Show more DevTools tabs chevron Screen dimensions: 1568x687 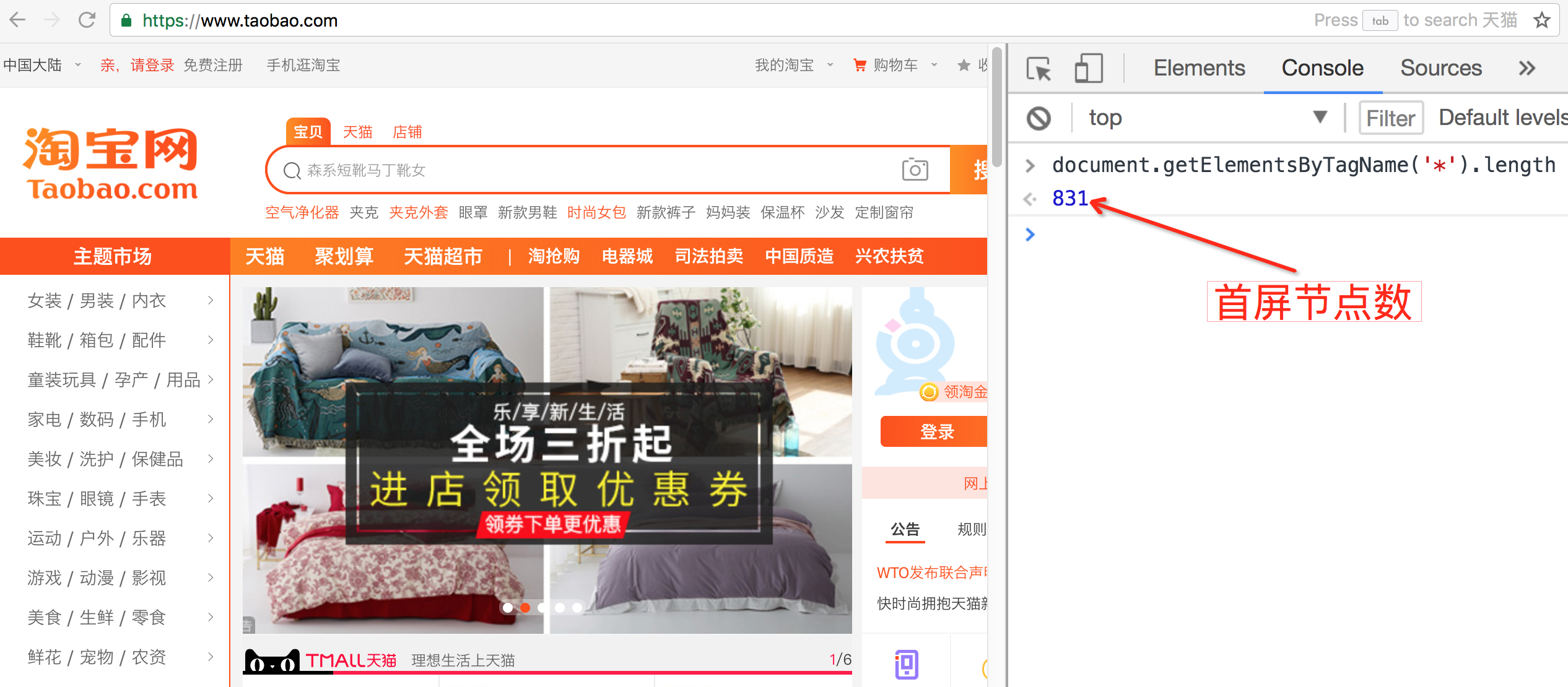[1527, 68]
